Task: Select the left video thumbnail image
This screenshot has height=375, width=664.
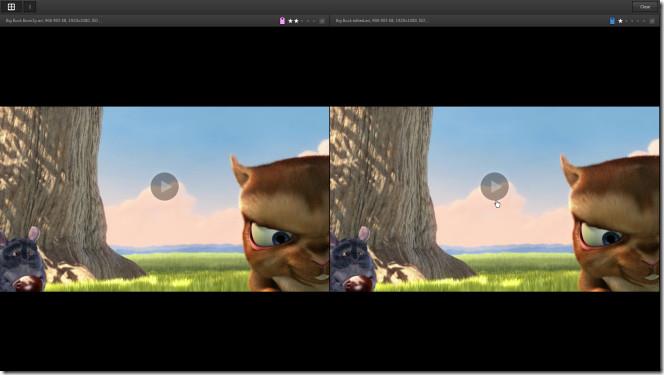Action: click(164, 199)
